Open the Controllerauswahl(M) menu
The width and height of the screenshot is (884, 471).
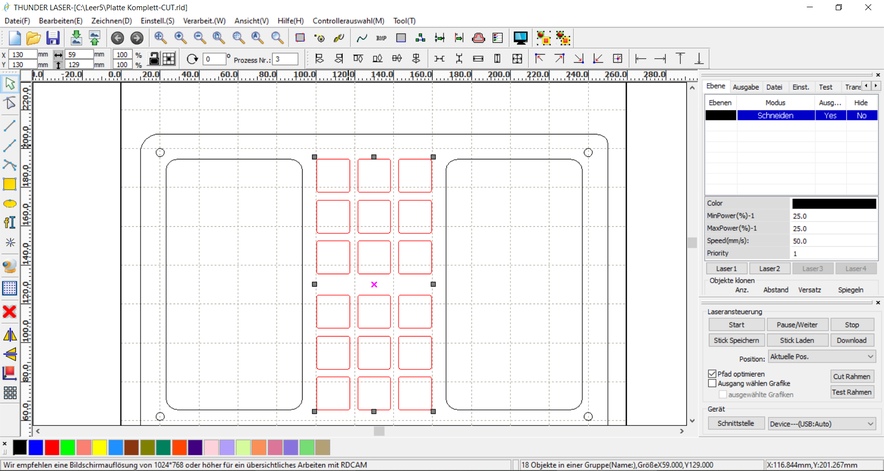[x=348, y=21]
